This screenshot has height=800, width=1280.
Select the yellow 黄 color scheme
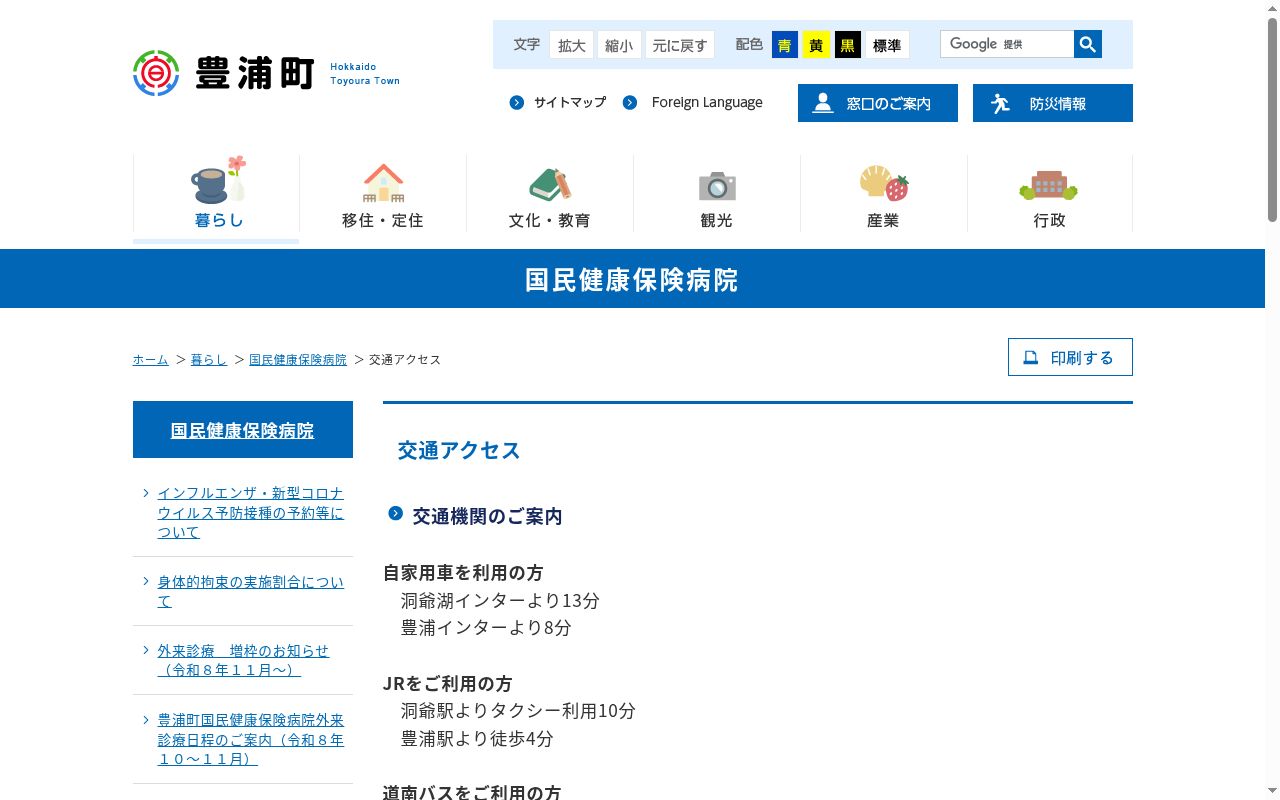817,45
